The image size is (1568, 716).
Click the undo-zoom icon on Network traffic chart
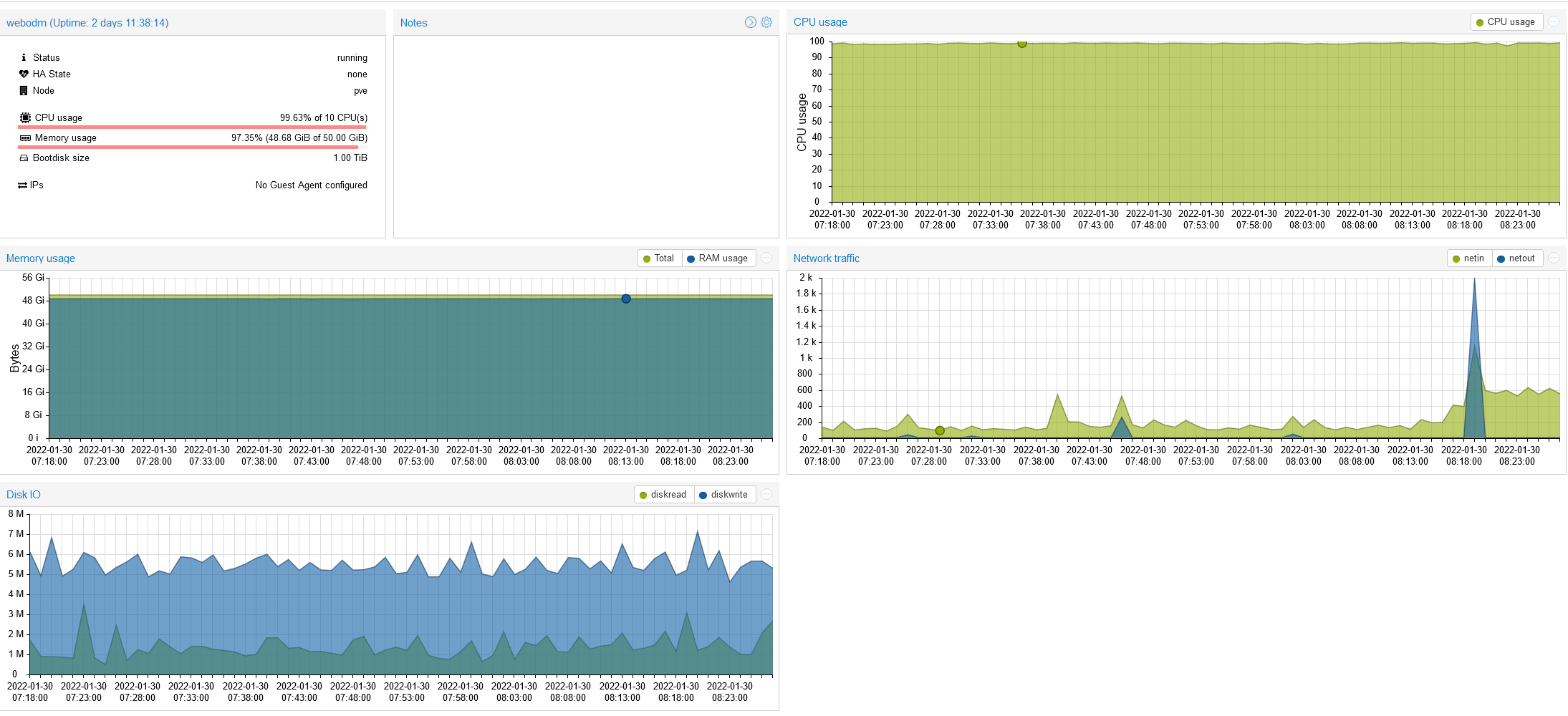click(x=1554, y=258)
